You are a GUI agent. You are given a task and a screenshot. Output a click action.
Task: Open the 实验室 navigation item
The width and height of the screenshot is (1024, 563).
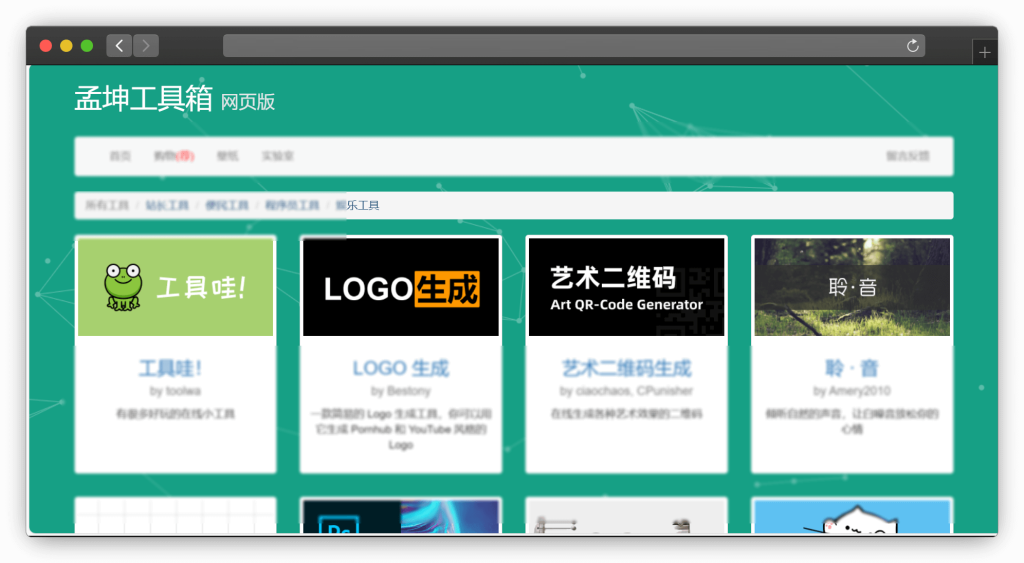(x=278, y=156)
